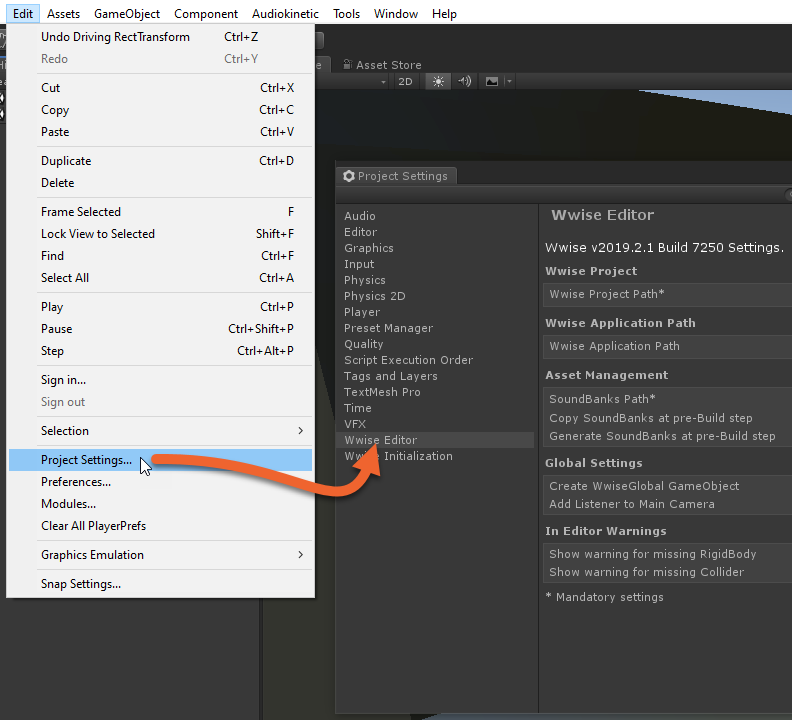Open the Assets menu
Image resolution: width=792 pixels, height=720 pixels.
pyautogui.click(x=63, y=14)
